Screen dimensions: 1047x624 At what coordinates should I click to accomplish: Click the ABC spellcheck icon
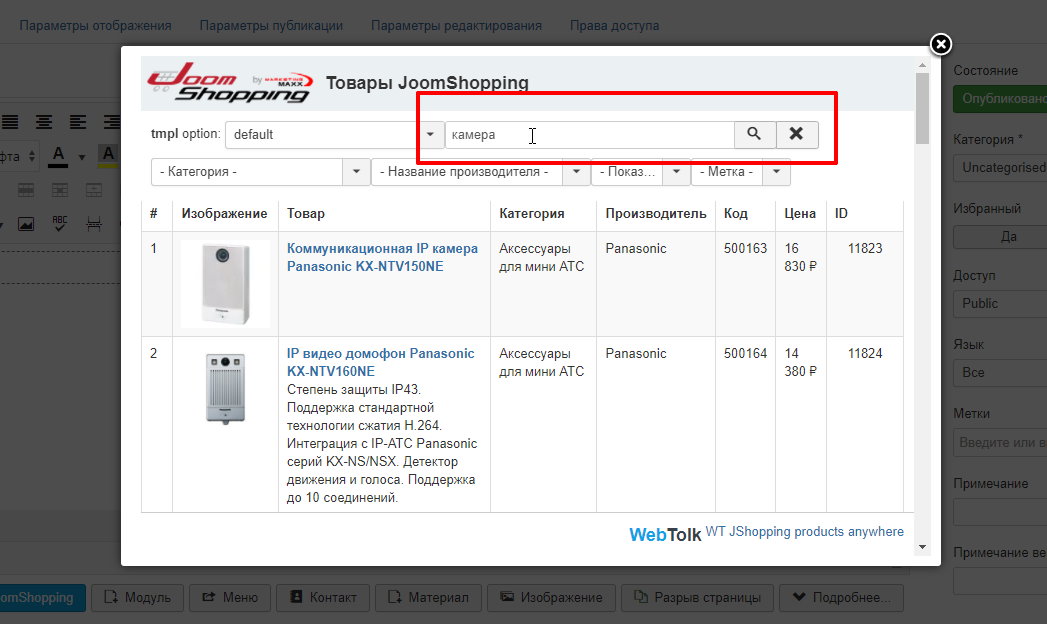tap(59, 223)
